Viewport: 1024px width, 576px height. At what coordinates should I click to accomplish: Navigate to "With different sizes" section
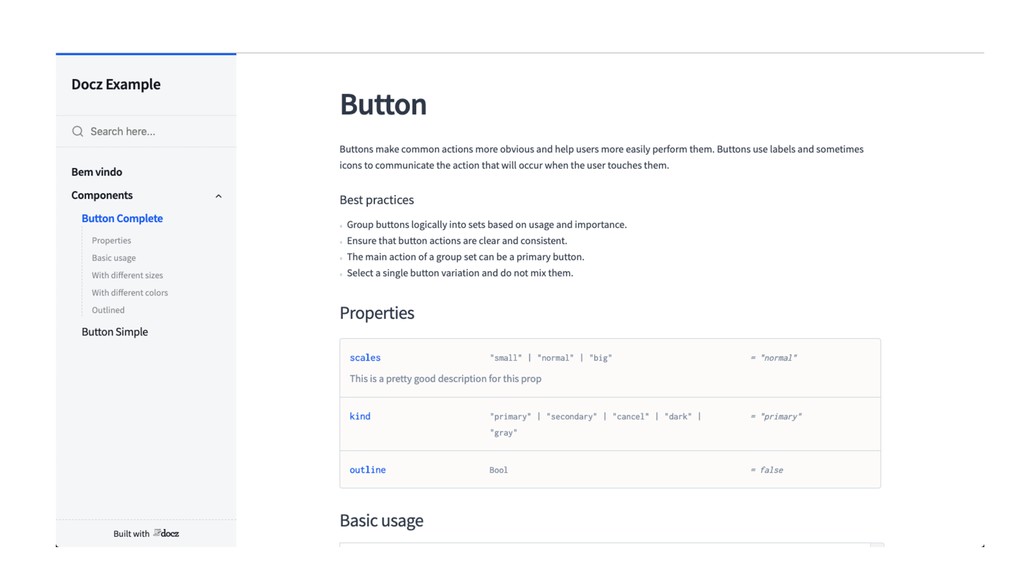(127, 275)
